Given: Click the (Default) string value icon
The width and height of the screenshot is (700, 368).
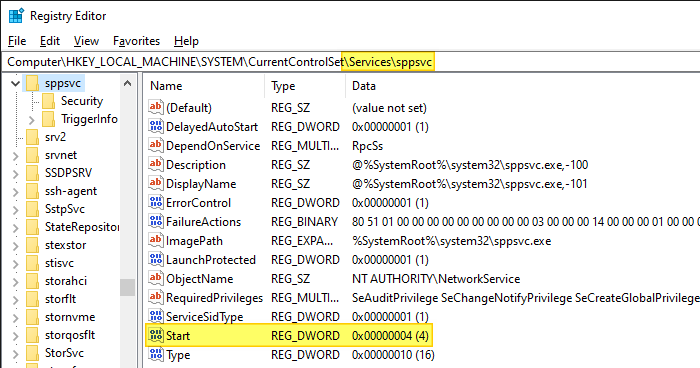Looking at the screenshot, I should [x=156, y=107].
